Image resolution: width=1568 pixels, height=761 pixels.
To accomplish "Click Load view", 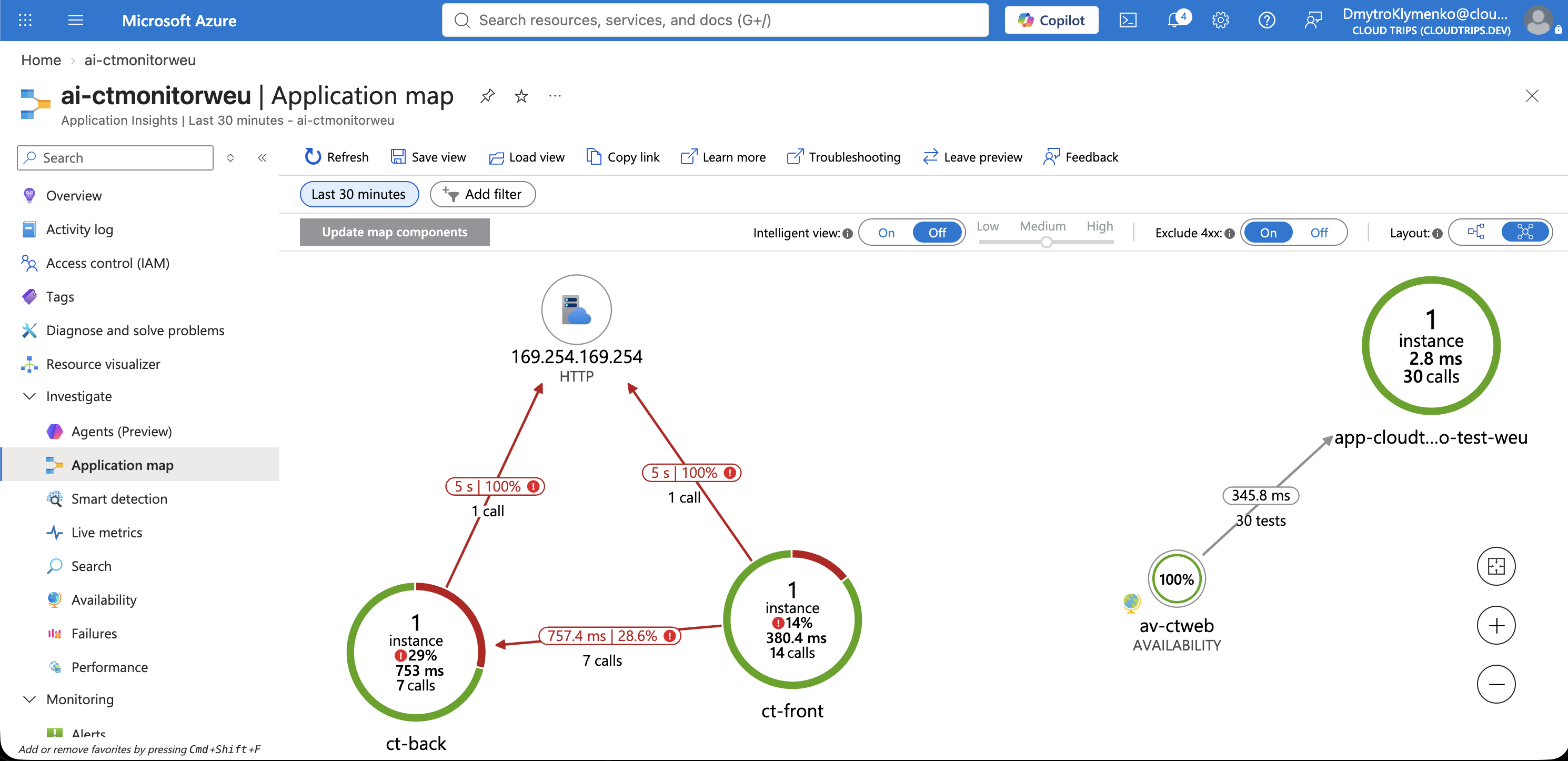I will [x=527, y=157].
